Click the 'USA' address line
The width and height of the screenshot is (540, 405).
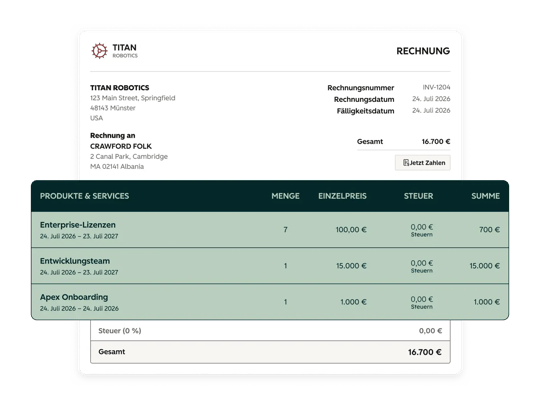pos(96,118)
